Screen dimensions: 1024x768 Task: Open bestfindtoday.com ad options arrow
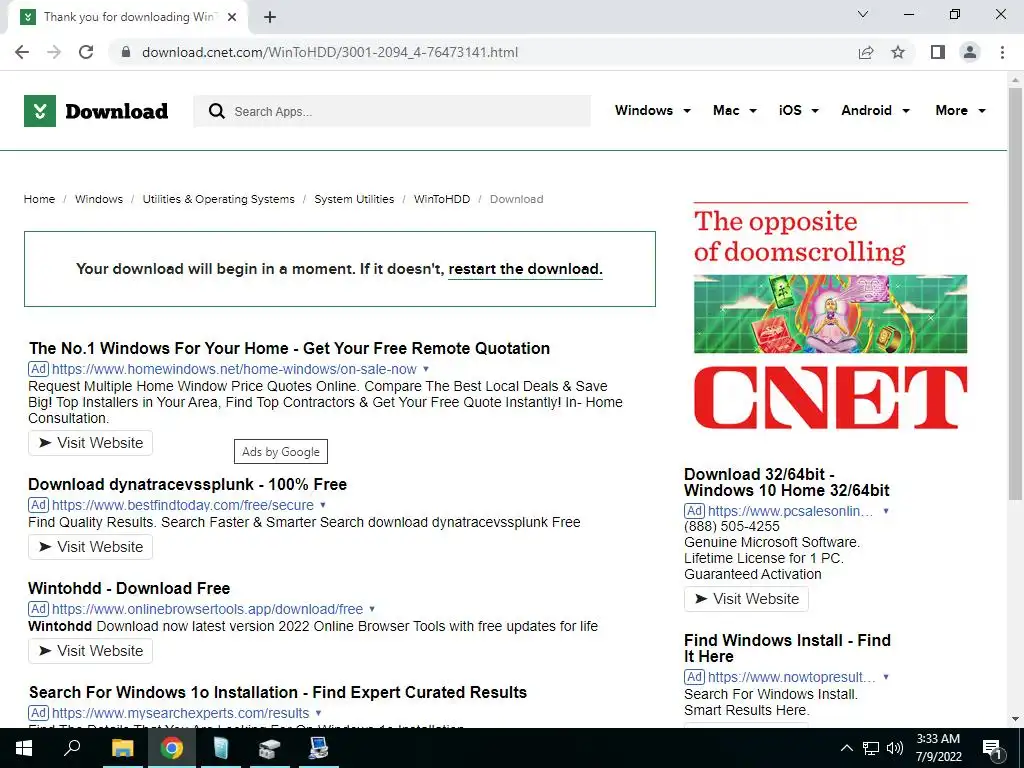coord(323,505)
